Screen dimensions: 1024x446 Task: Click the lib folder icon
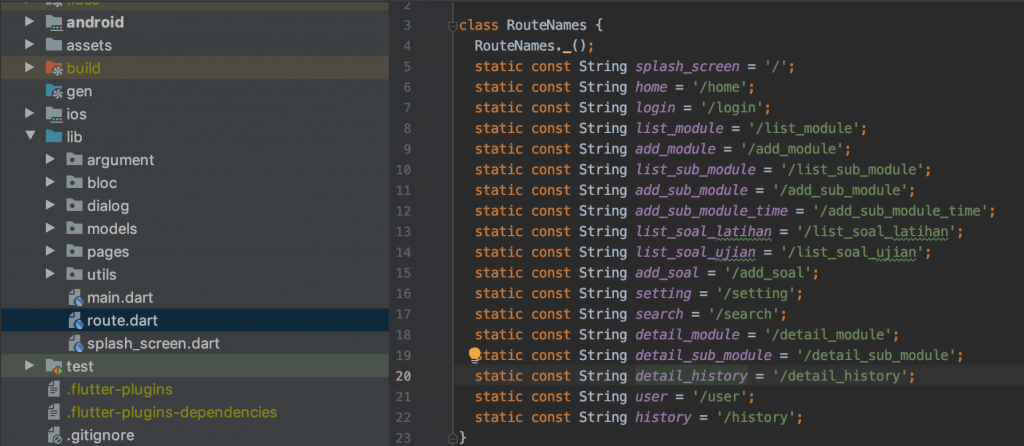coord(54,136)
